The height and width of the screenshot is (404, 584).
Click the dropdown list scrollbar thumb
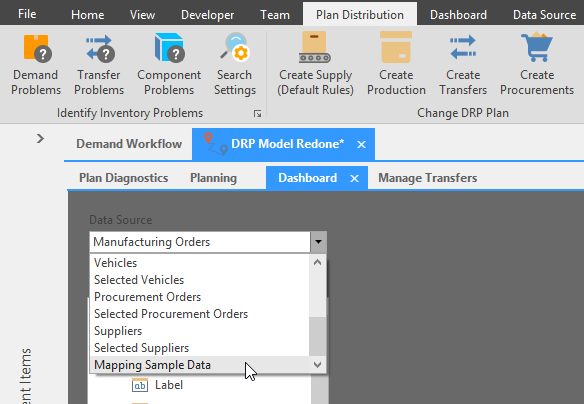tap(317, 337)
